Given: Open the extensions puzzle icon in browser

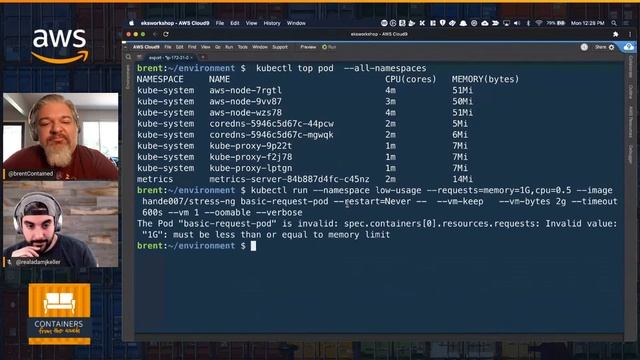Looking at the screenshot, I should (616, 34).
